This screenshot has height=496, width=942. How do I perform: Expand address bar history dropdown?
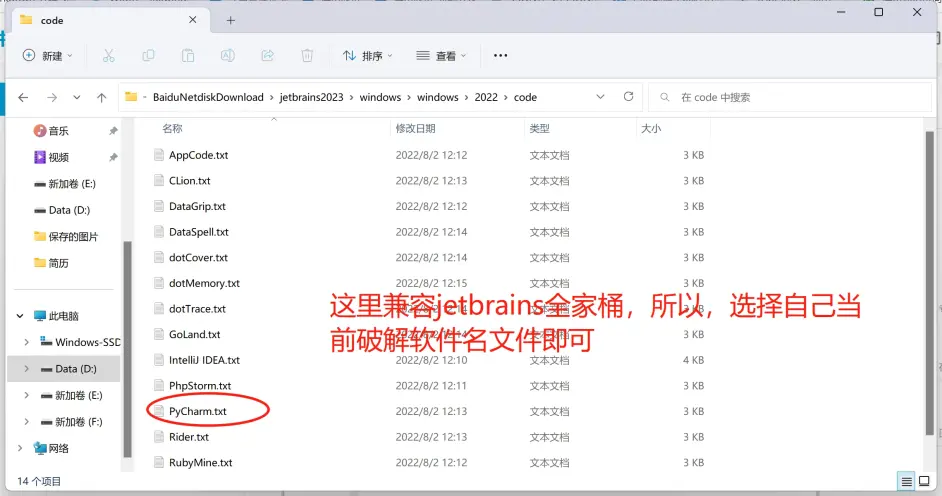tap(600, 97)
